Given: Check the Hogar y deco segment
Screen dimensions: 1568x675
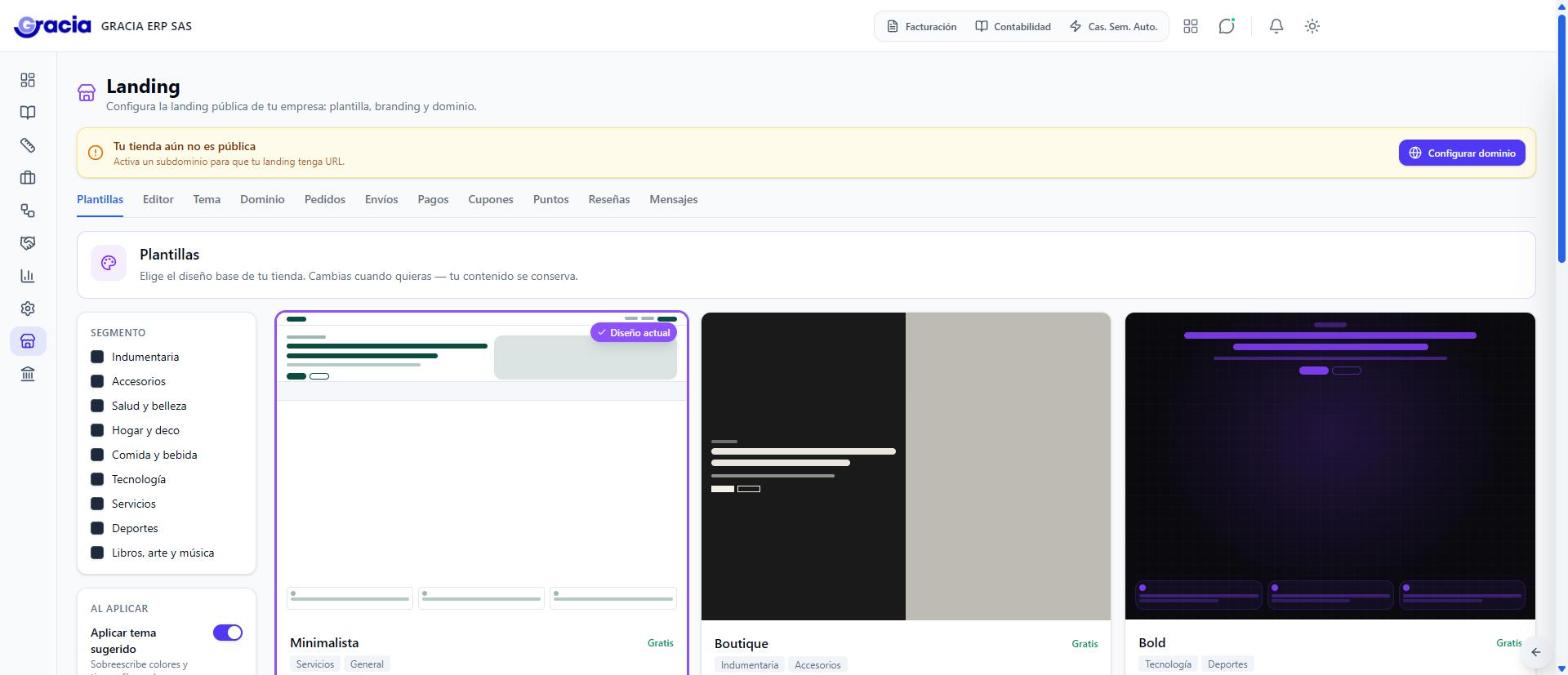Looking at the screenshot, I should (97, 430).
